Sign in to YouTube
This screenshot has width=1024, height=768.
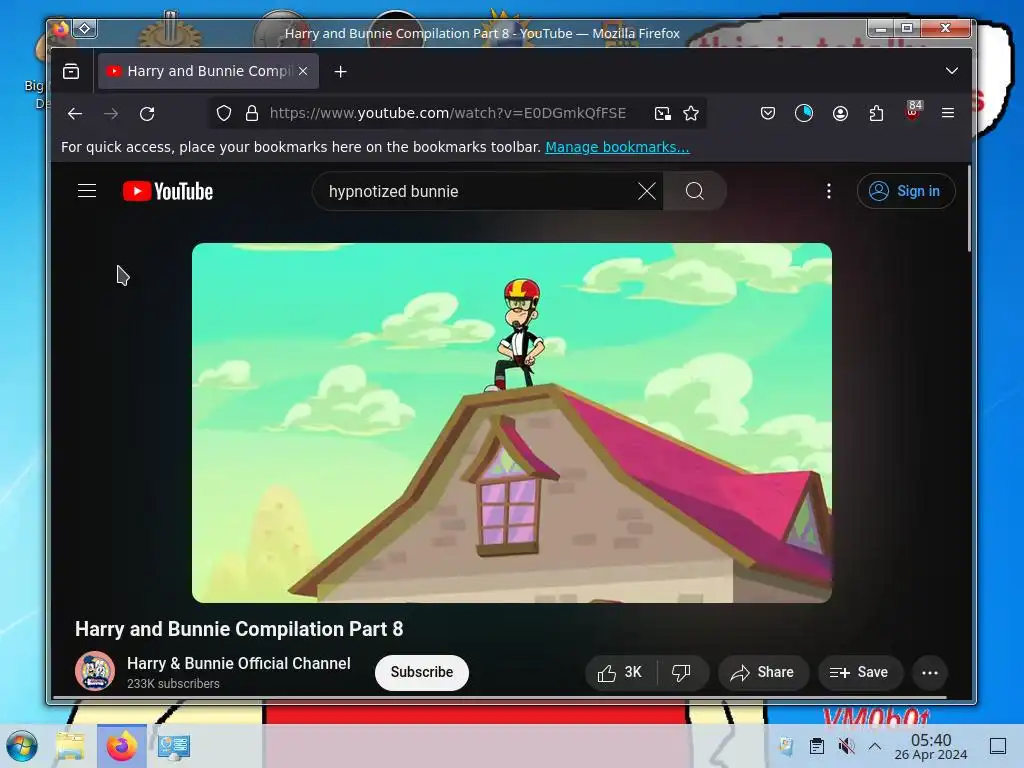(x=906, y=191)
